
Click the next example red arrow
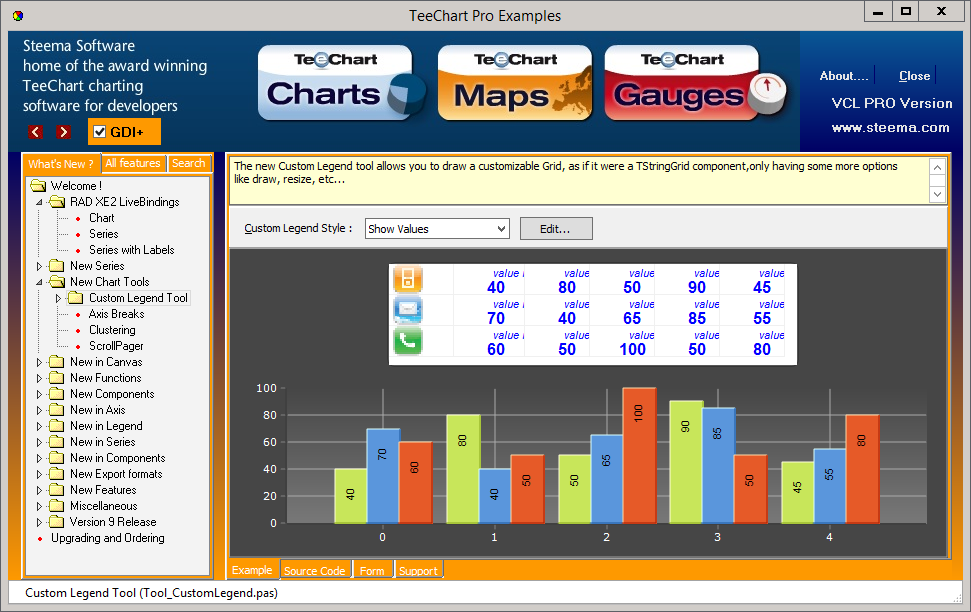63,132
